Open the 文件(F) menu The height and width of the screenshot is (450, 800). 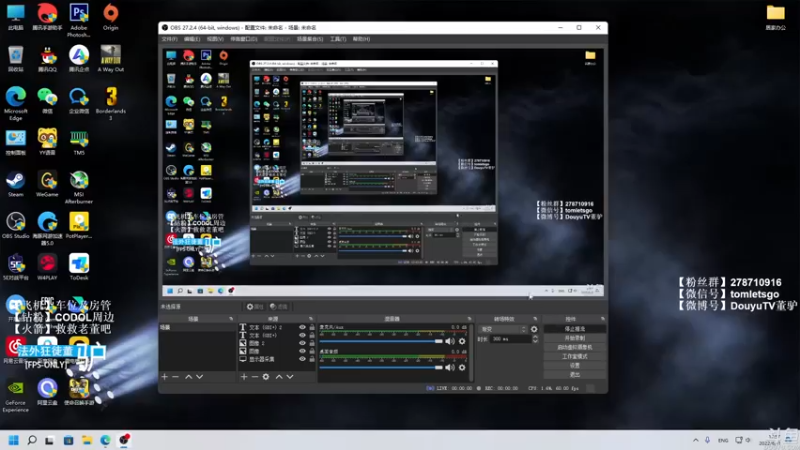(x=169, y=39)
